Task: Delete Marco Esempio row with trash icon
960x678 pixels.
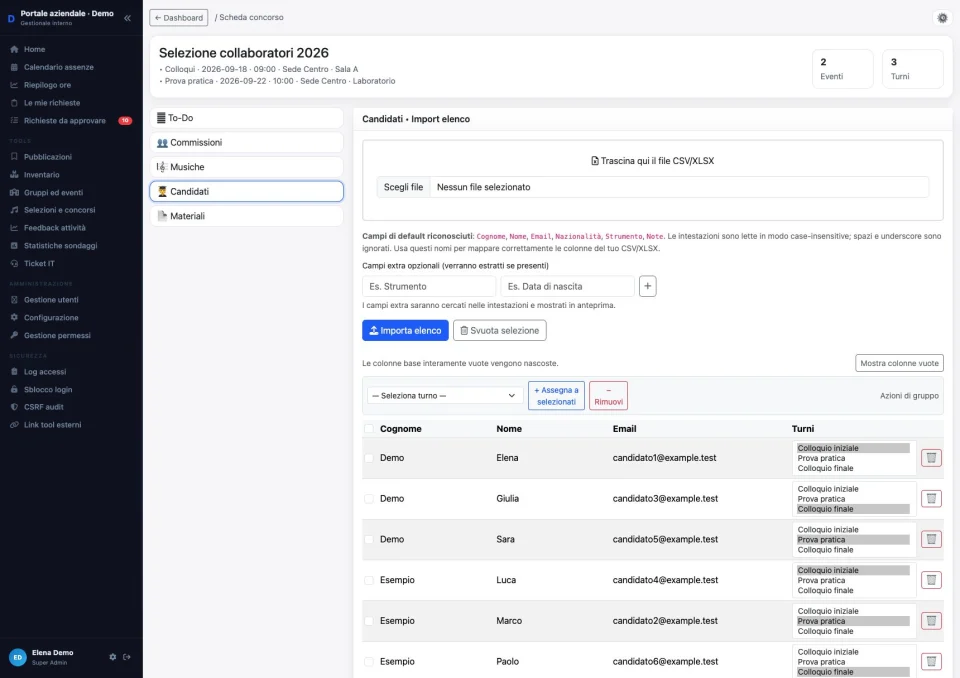Action: coord(931,620)
